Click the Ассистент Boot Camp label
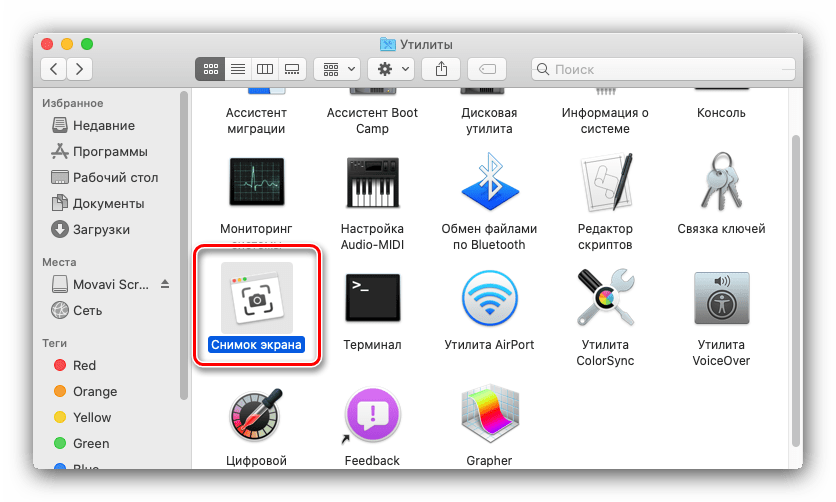836x502 pixels. [372, 120]
